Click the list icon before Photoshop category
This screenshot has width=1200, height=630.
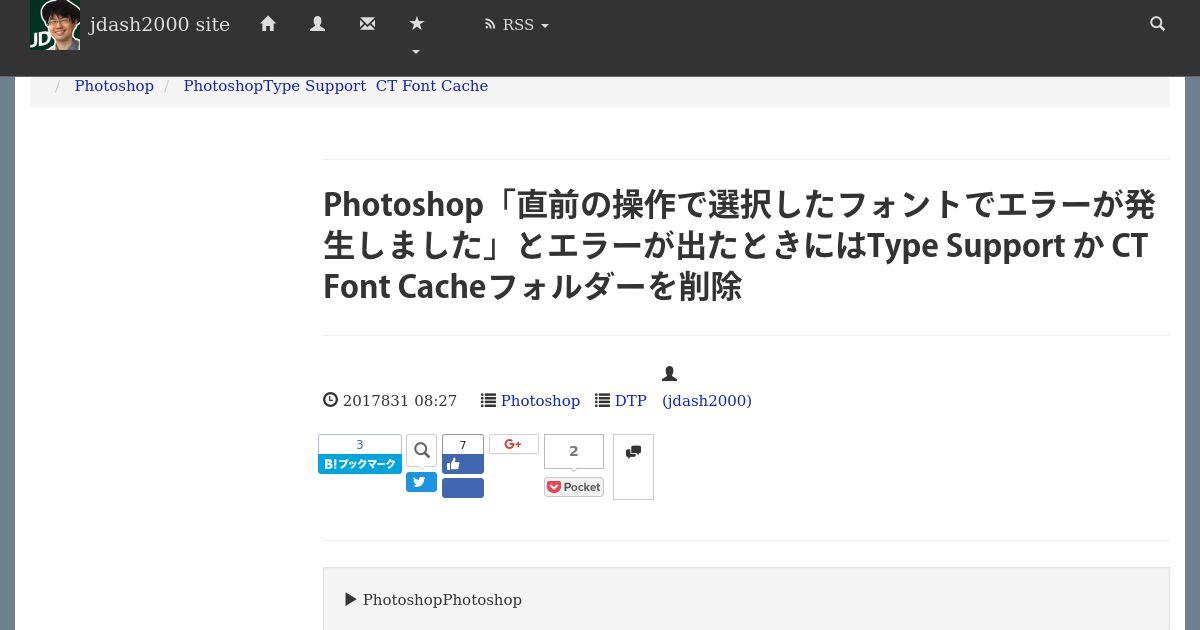pyautogui.click(x=488, y=400)
